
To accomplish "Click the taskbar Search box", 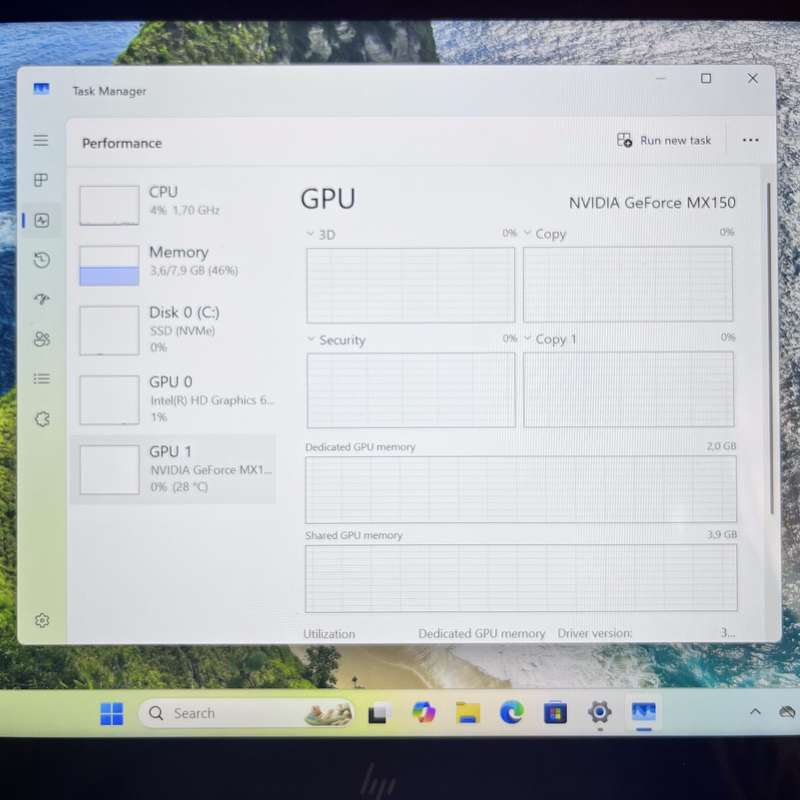I will coord(247,713).
